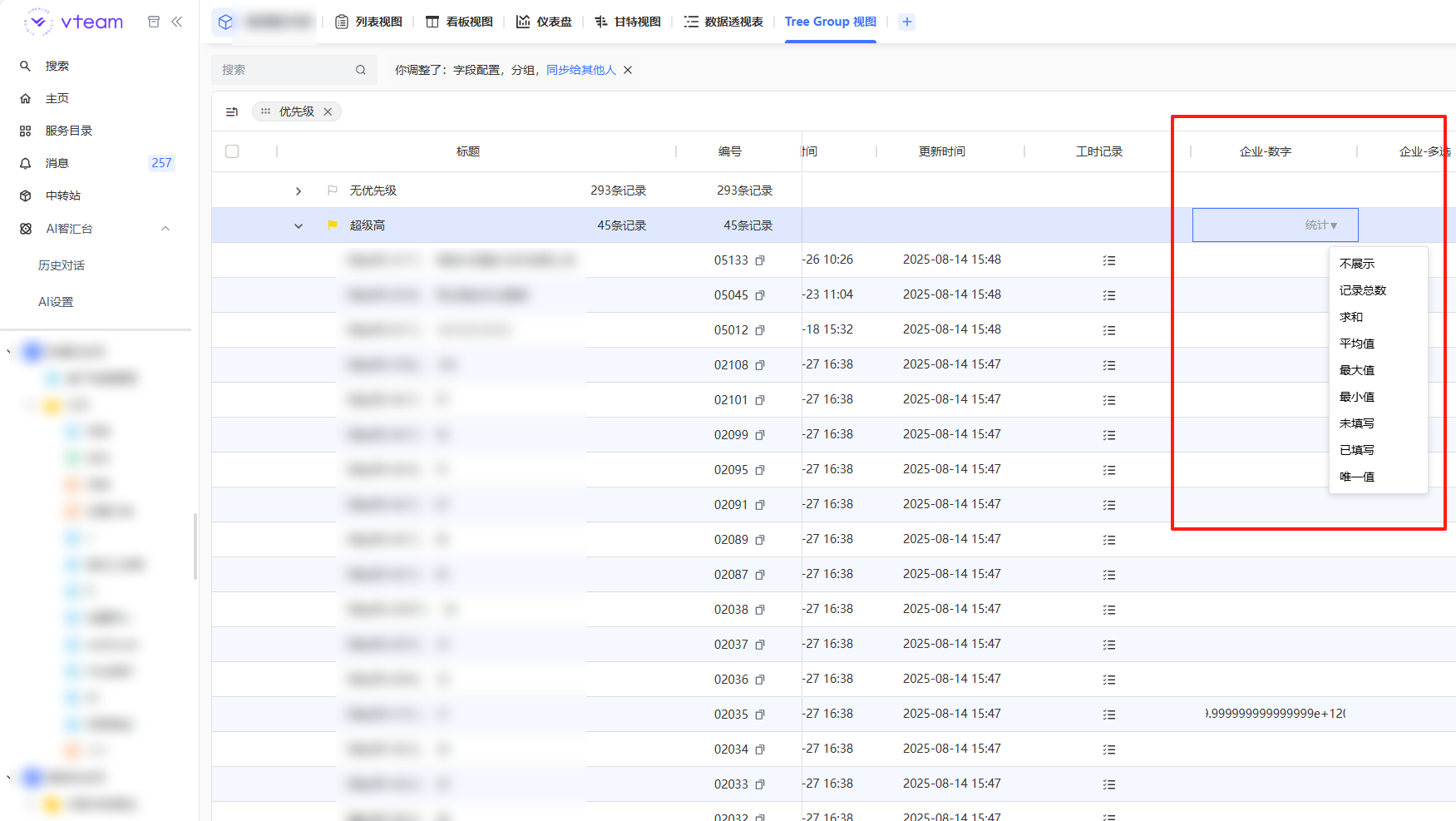Image resolution: width=1456 pixels, height=821 pixels.
Task: Open 搜索 in the sidebar
Action: 57,66
